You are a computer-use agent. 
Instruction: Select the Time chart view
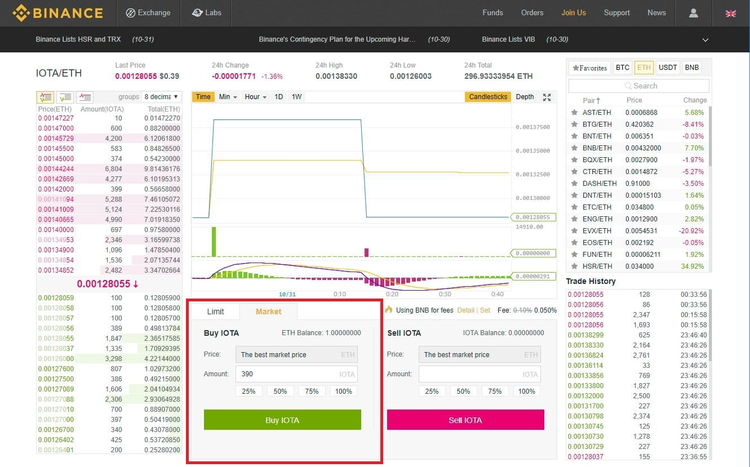(x=203, y=97)
